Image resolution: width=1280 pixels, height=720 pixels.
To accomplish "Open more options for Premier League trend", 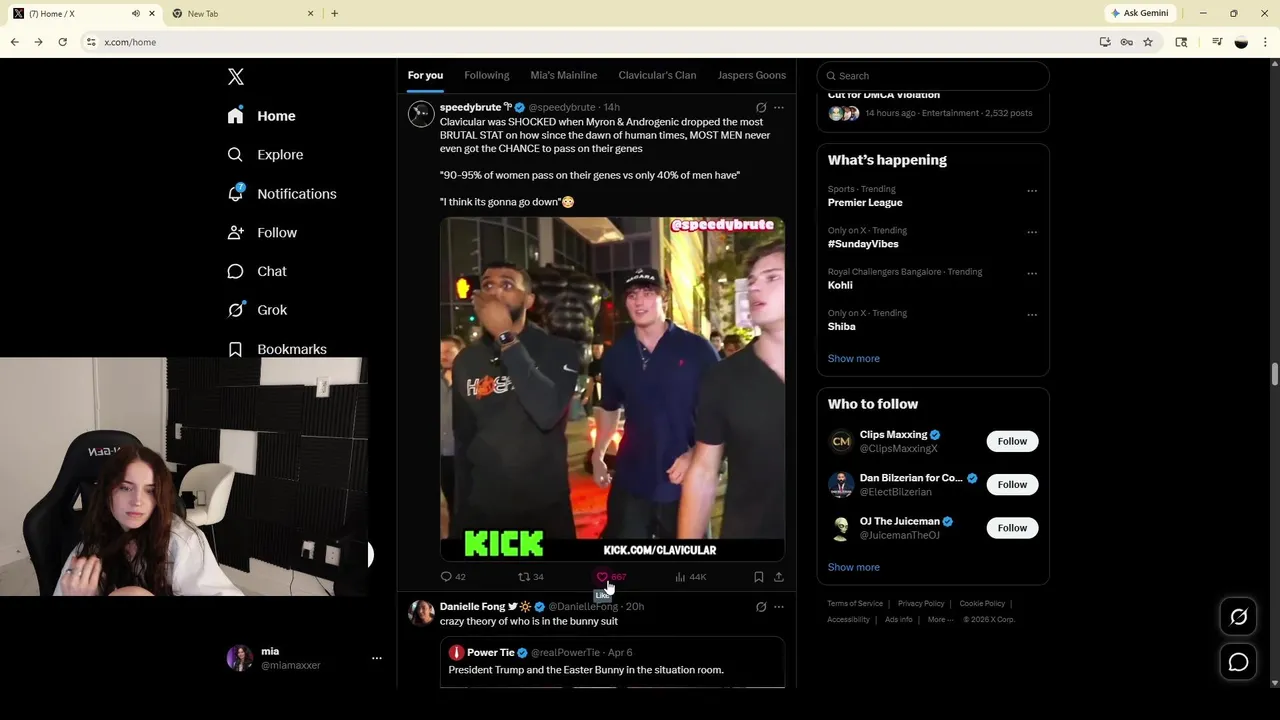I will pyautogui.click(x=1032, y=191).
